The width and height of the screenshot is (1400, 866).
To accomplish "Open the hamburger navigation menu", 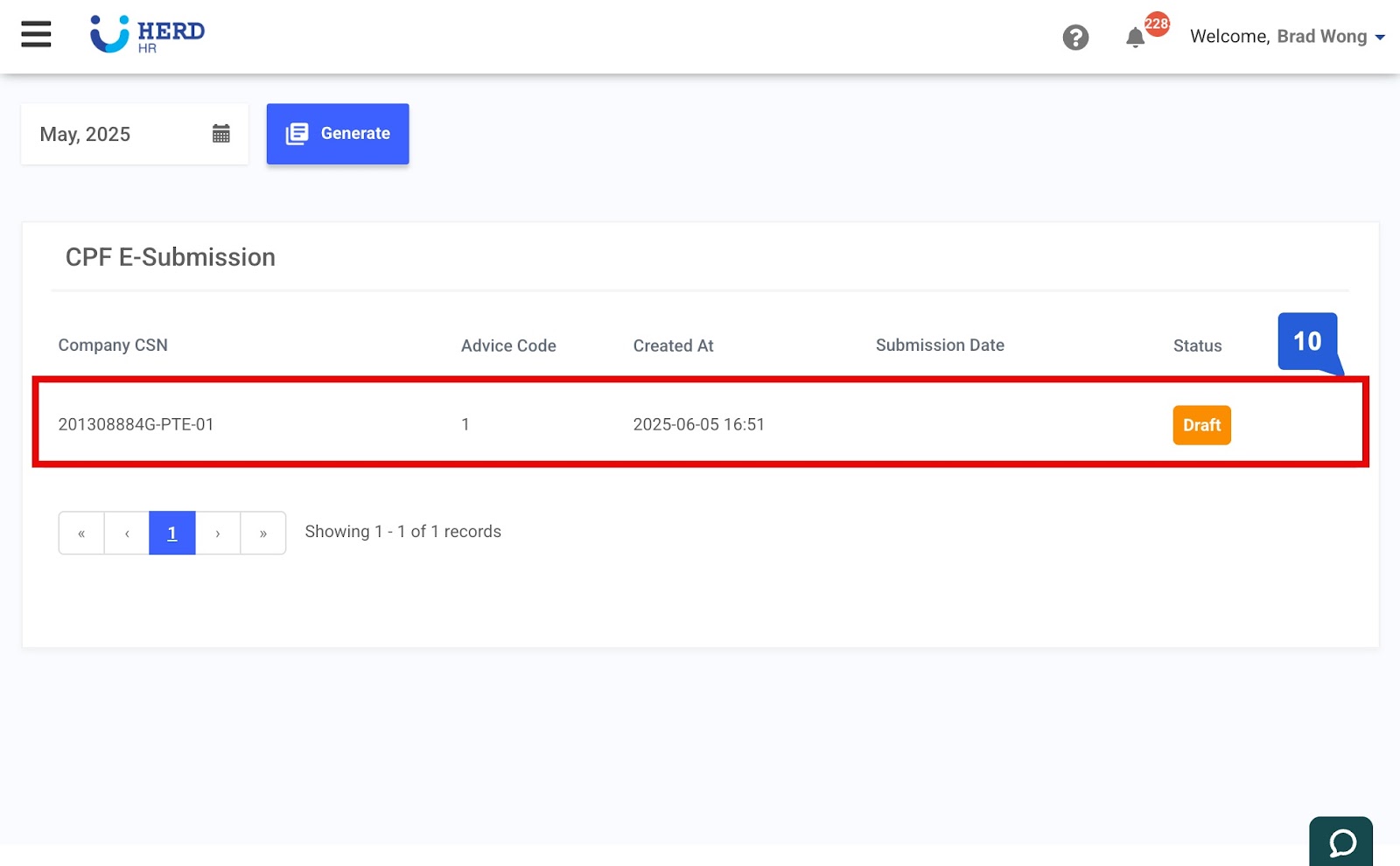I will 35,34.
